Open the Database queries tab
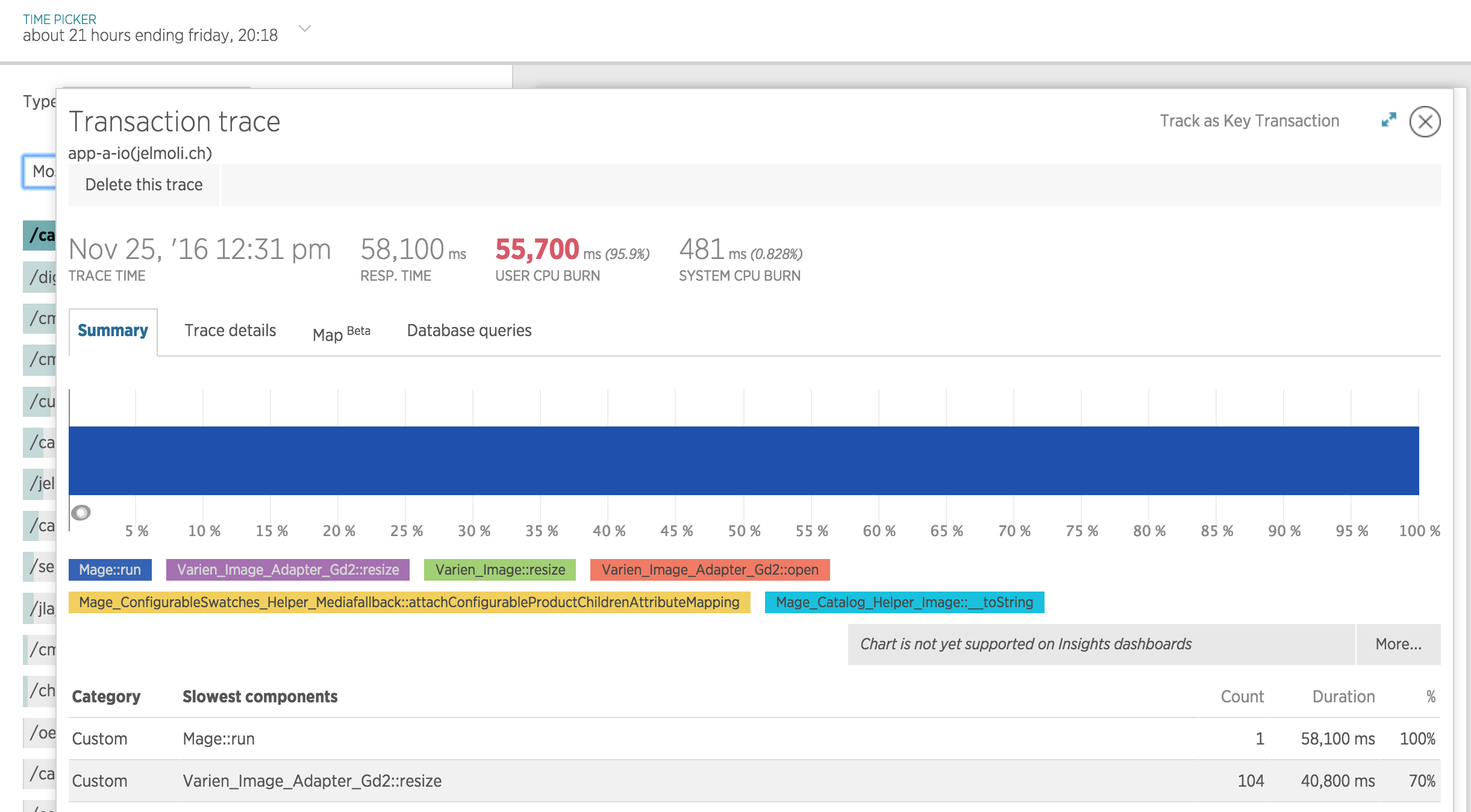 469,331
